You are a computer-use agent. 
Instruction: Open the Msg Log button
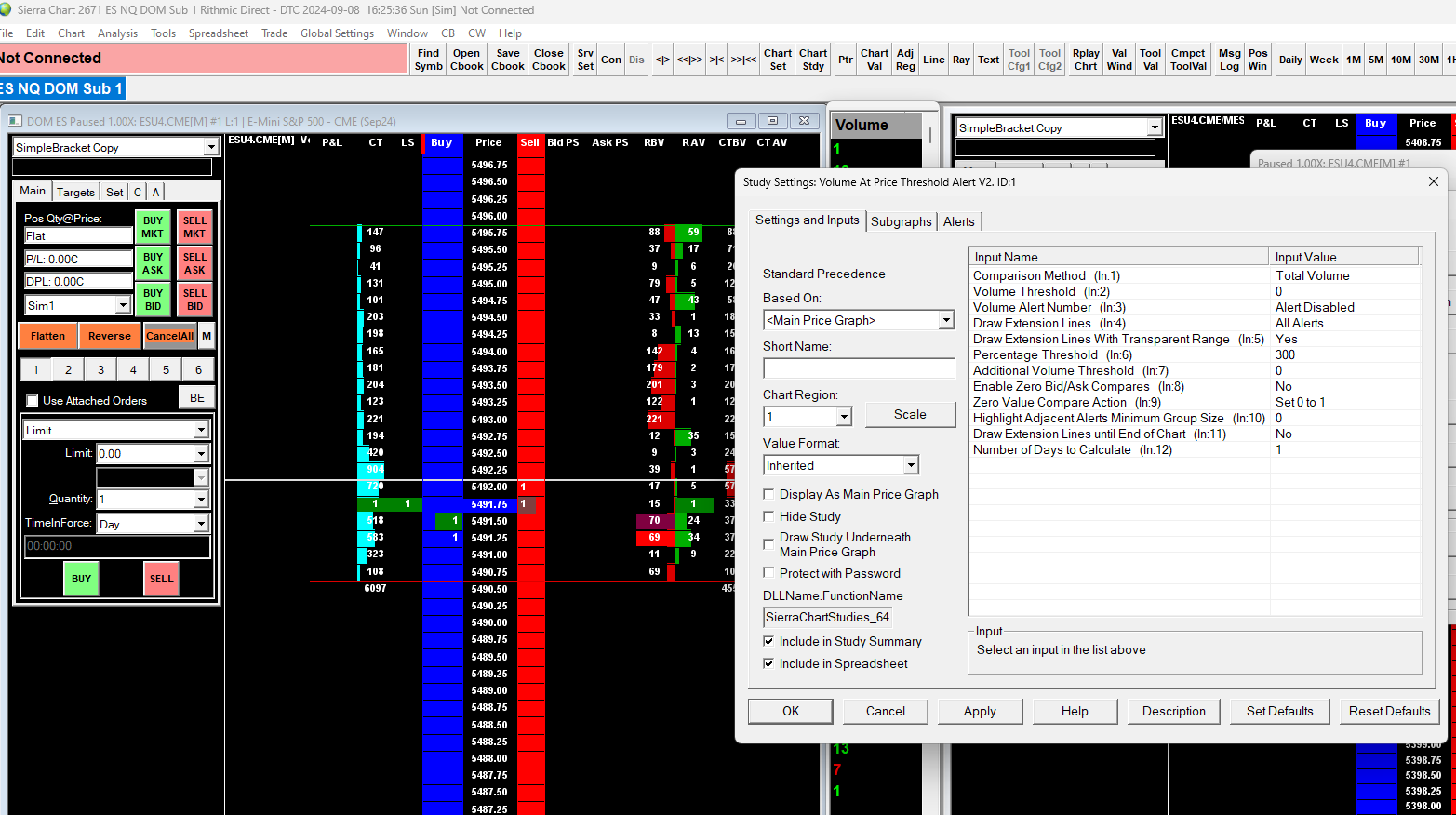1230,60
